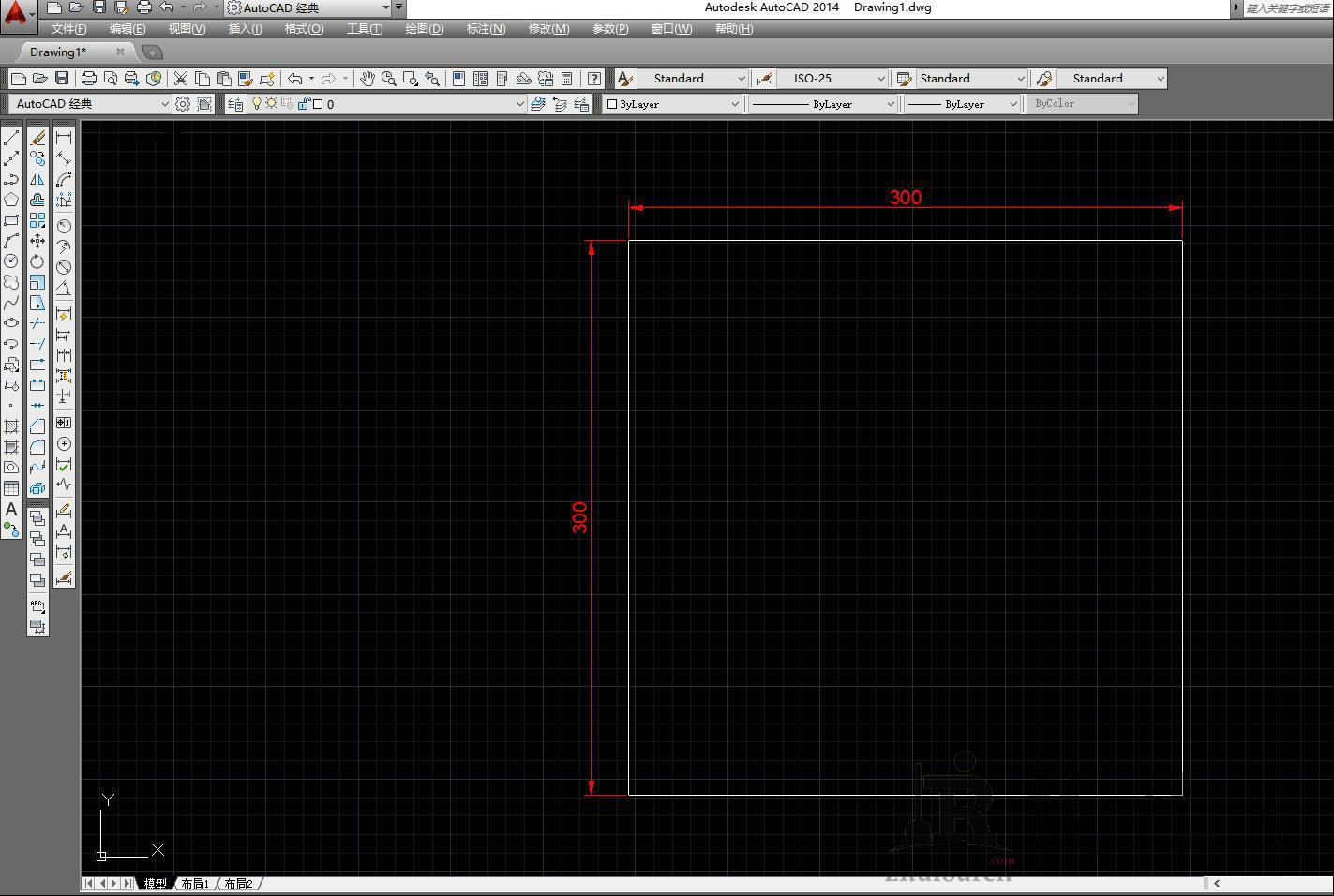The image size is (1334, 896).
Task: Open the ByLayer linetype dropdown
Action: click(x=823, y=104)
